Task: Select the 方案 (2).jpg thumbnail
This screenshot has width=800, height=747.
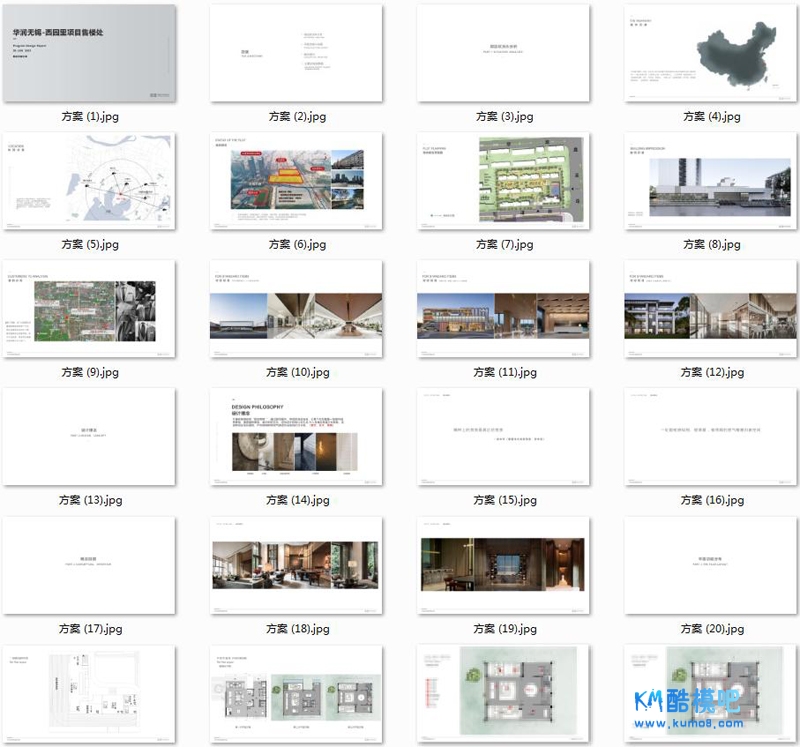Action: [296, 53]
